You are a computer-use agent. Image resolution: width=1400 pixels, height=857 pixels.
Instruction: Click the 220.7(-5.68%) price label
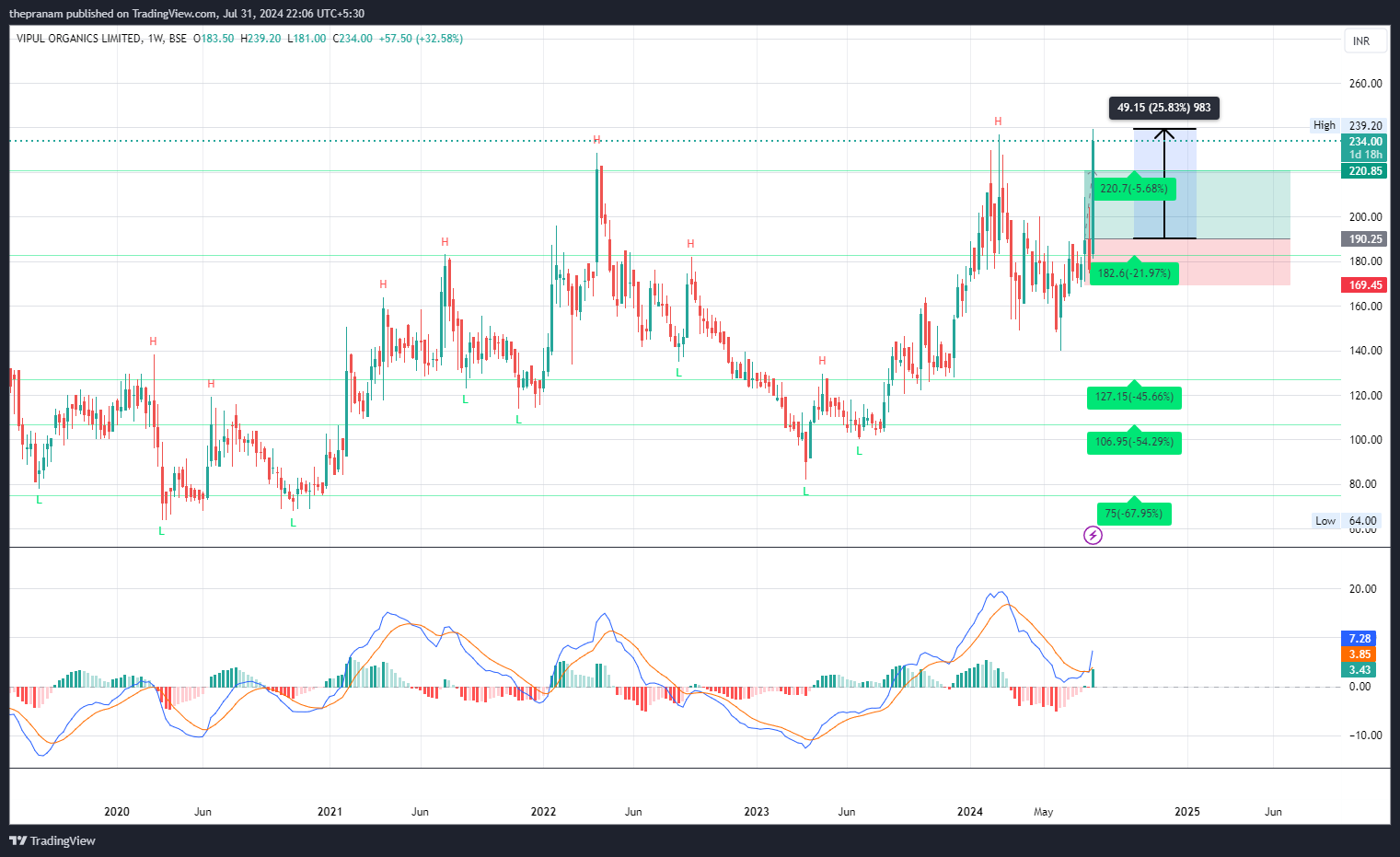(x=1133, y=189)
